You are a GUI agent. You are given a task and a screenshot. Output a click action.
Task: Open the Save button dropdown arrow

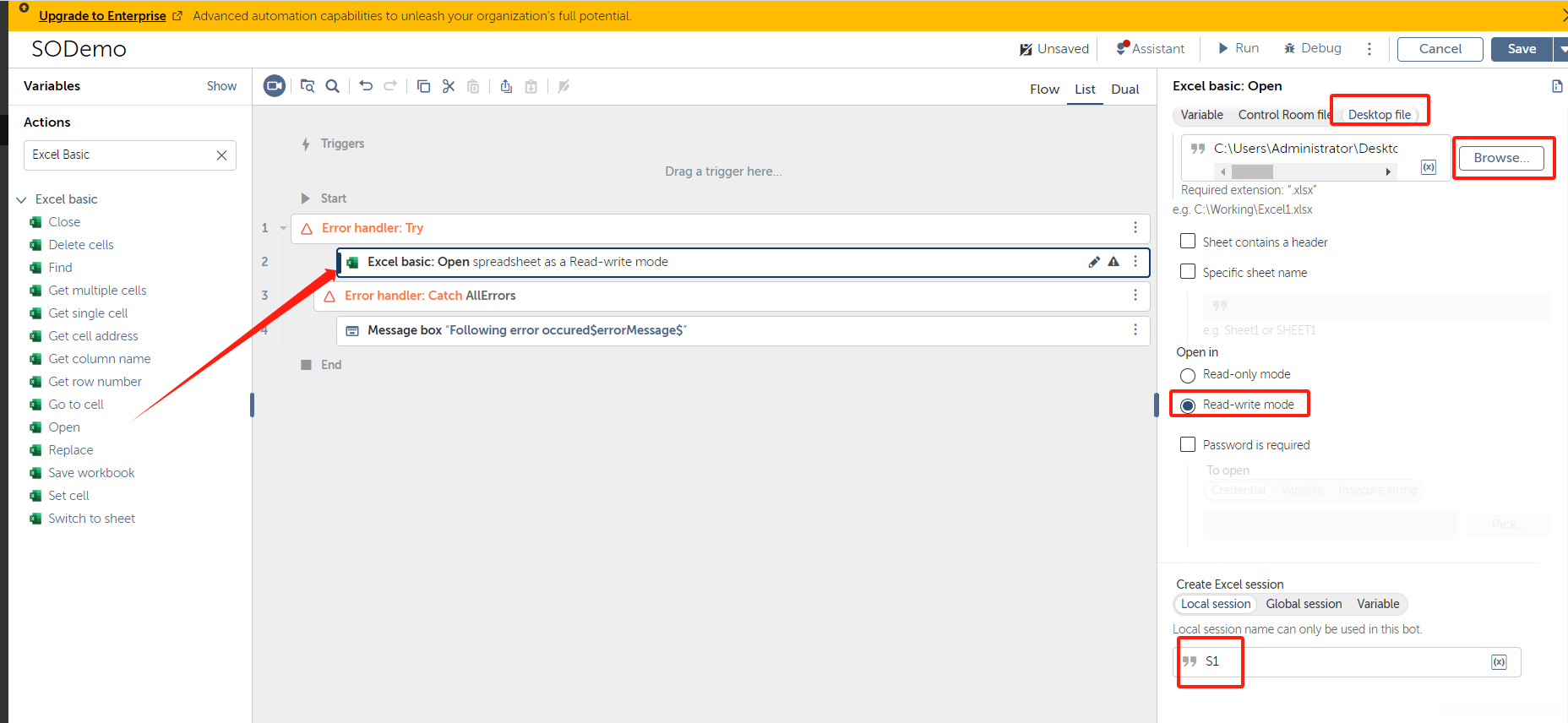(x=1561, y=49)
